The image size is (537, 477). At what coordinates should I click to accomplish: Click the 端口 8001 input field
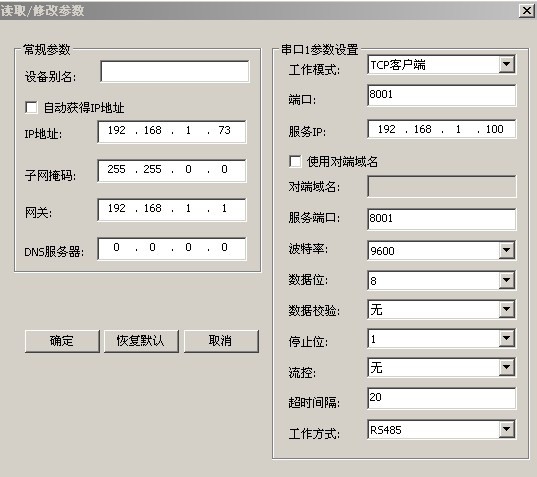tap(441, 95)
